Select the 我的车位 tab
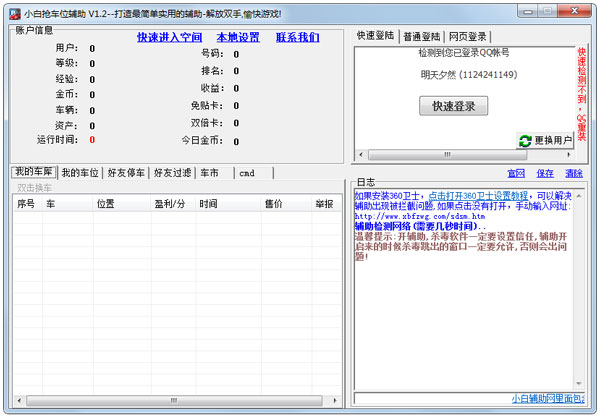The height and width of the screenshot is (416, 600). (80, 173)
